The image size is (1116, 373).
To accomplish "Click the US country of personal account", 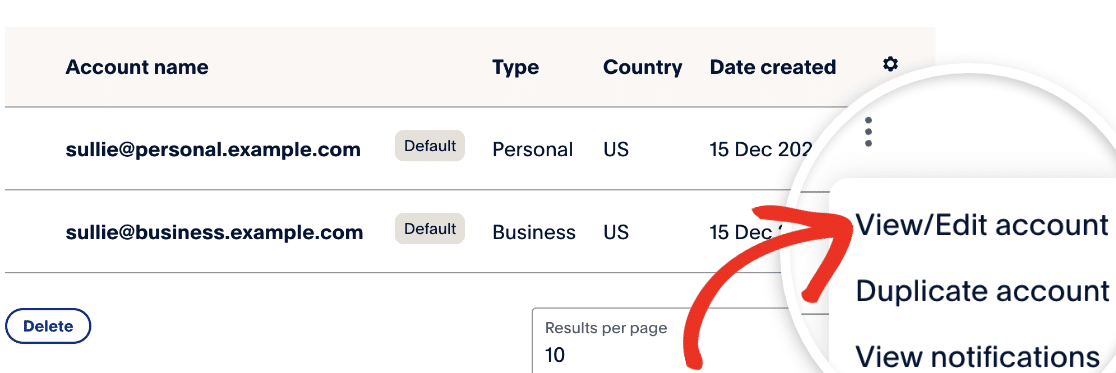I will pyautogui.click(x=616, y=149).
